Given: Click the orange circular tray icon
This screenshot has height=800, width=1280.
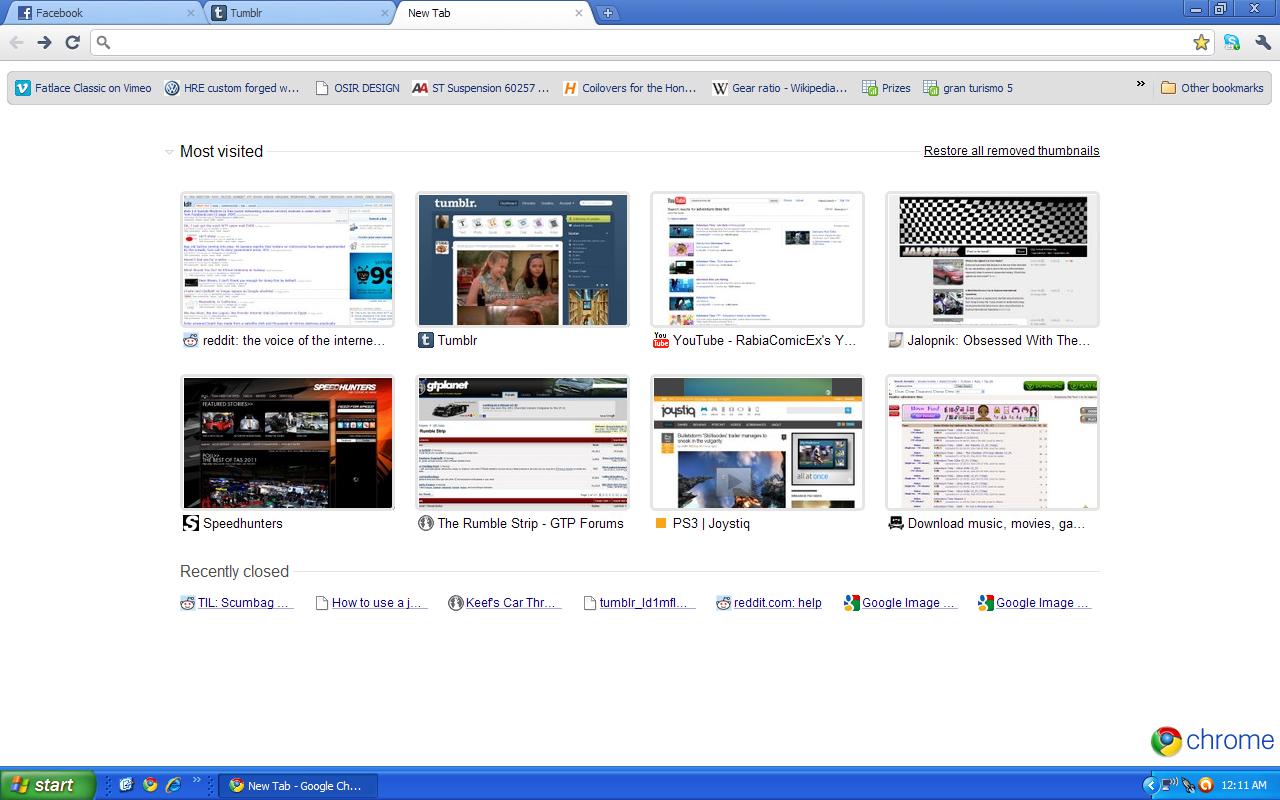Looking at the screenshot, I should click(x=1205, y=785).
